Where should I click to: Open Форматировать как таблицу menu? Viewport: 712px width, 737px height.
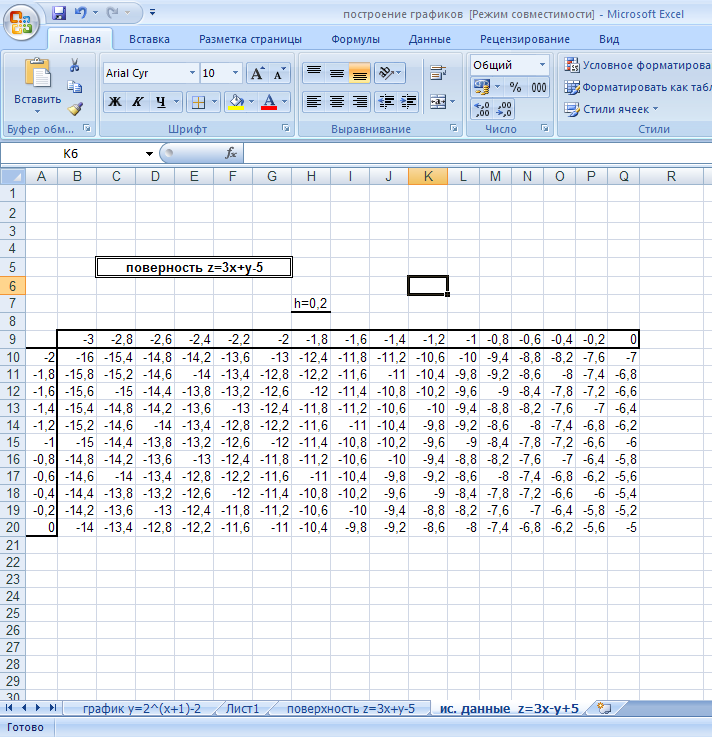[x=638, y=87]
